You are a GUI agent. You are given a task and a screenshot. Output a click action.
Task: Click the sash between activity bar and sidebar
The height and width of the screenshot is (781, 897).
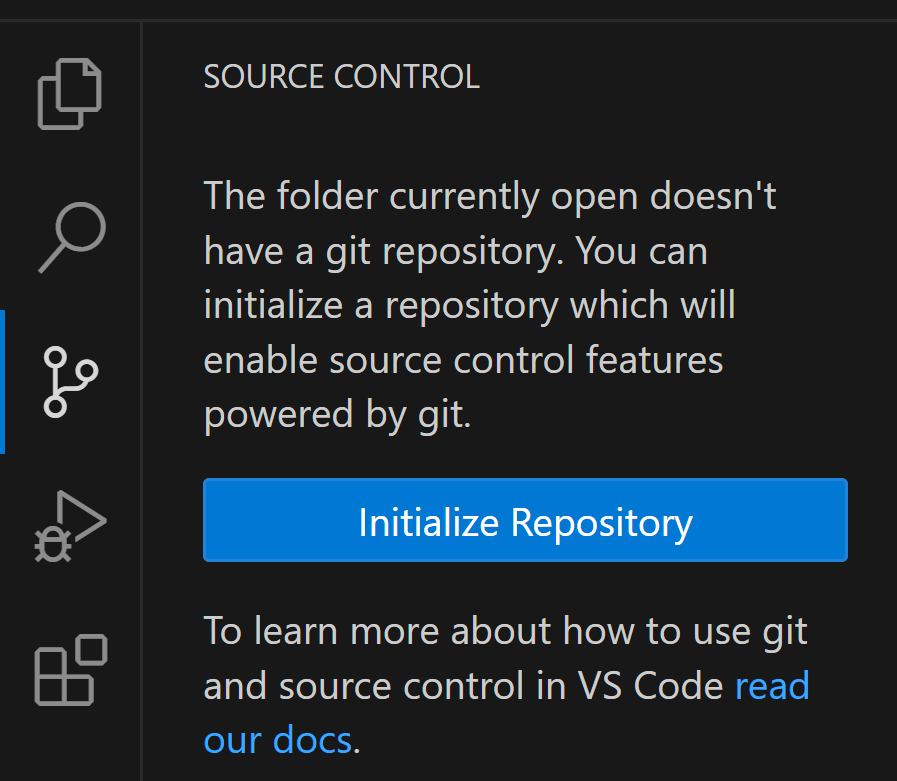pos(141,401)
